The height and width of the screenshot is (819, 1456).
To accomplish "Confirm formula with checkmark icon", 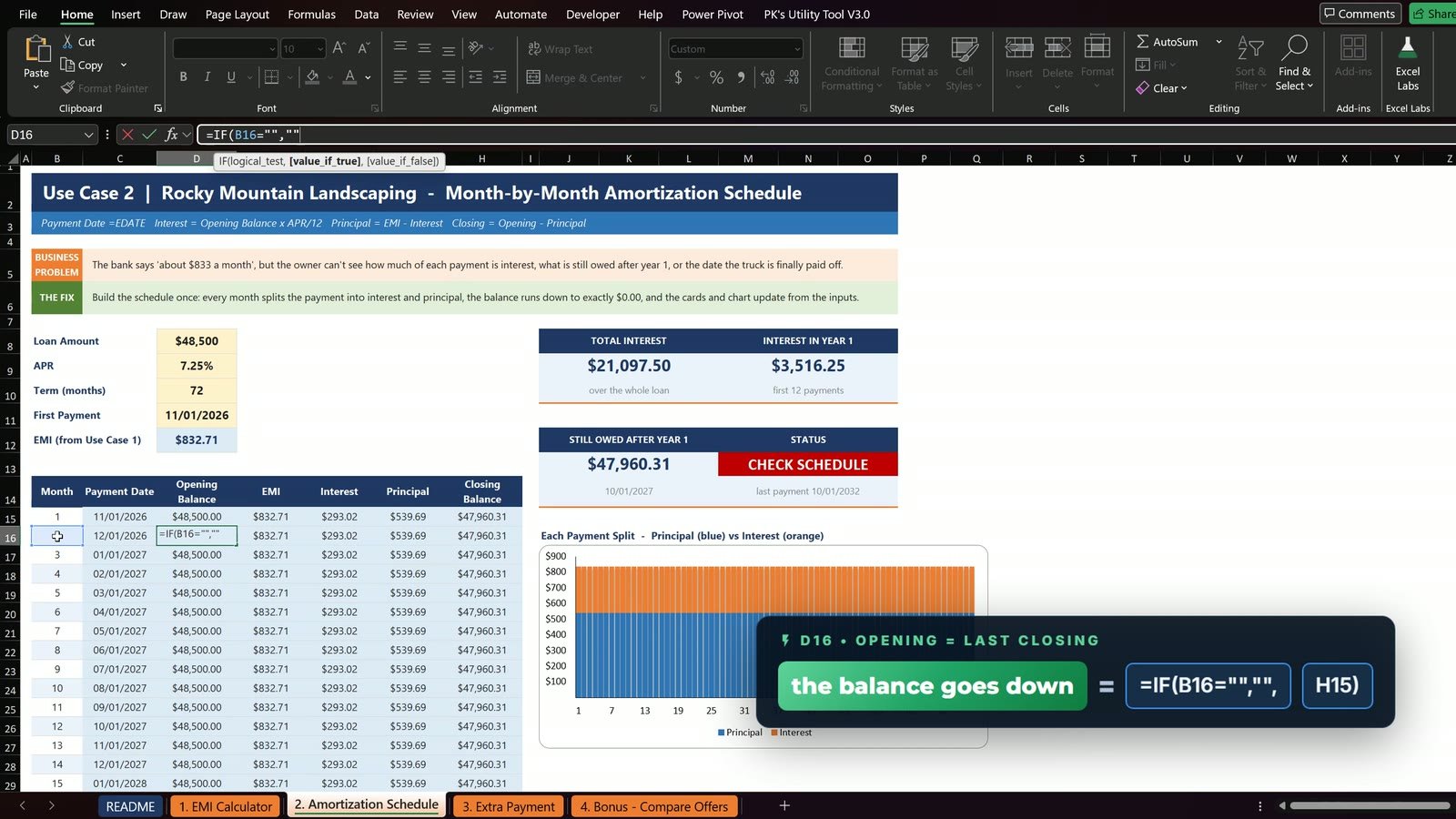I will click(149, 135).
